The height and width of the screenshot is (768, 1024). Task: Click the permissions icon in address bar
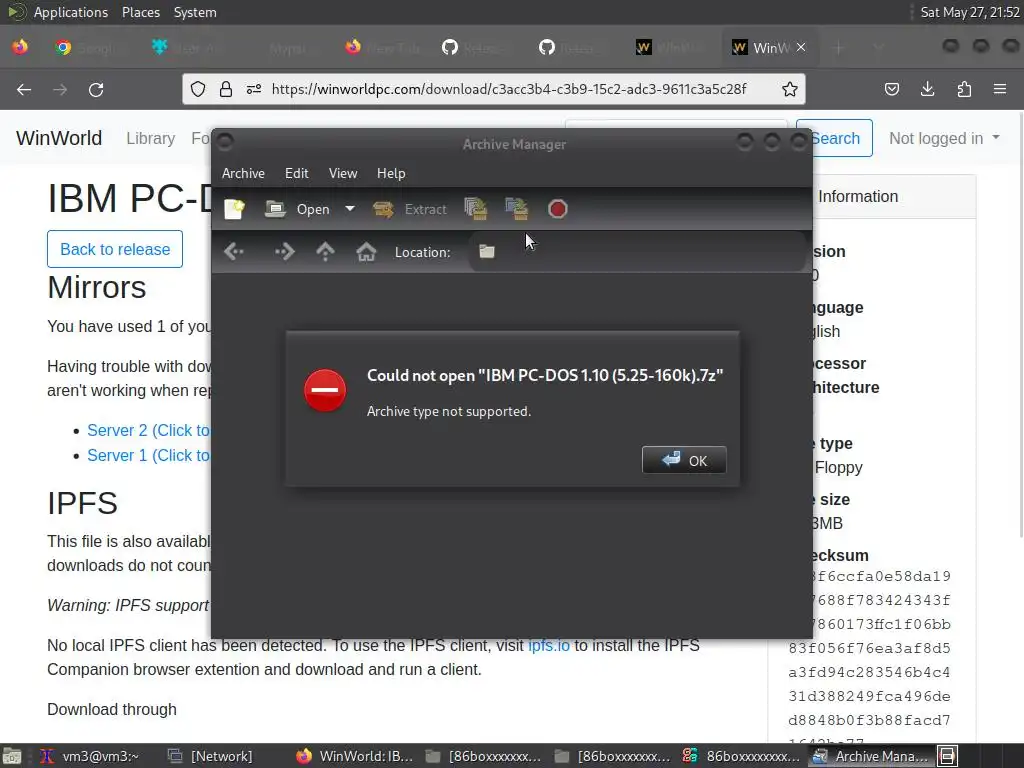pyautogui.click(x=254, y=89)
